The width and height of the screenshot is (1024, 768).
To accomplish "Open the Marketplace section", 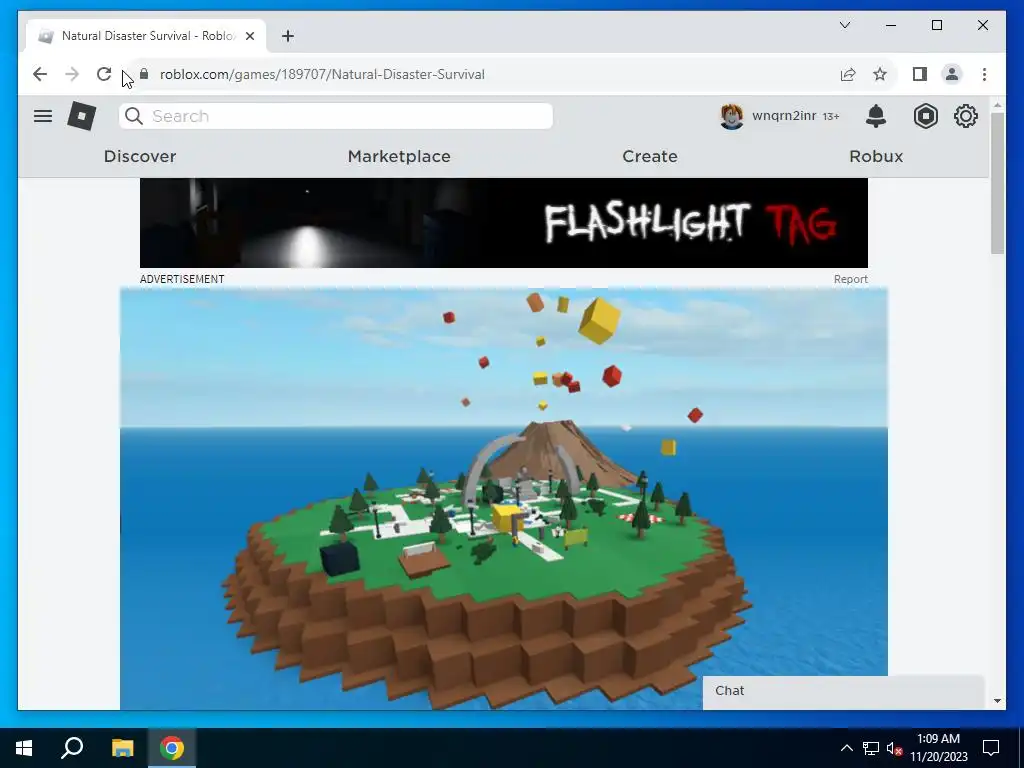I will [x=399, y=156].
